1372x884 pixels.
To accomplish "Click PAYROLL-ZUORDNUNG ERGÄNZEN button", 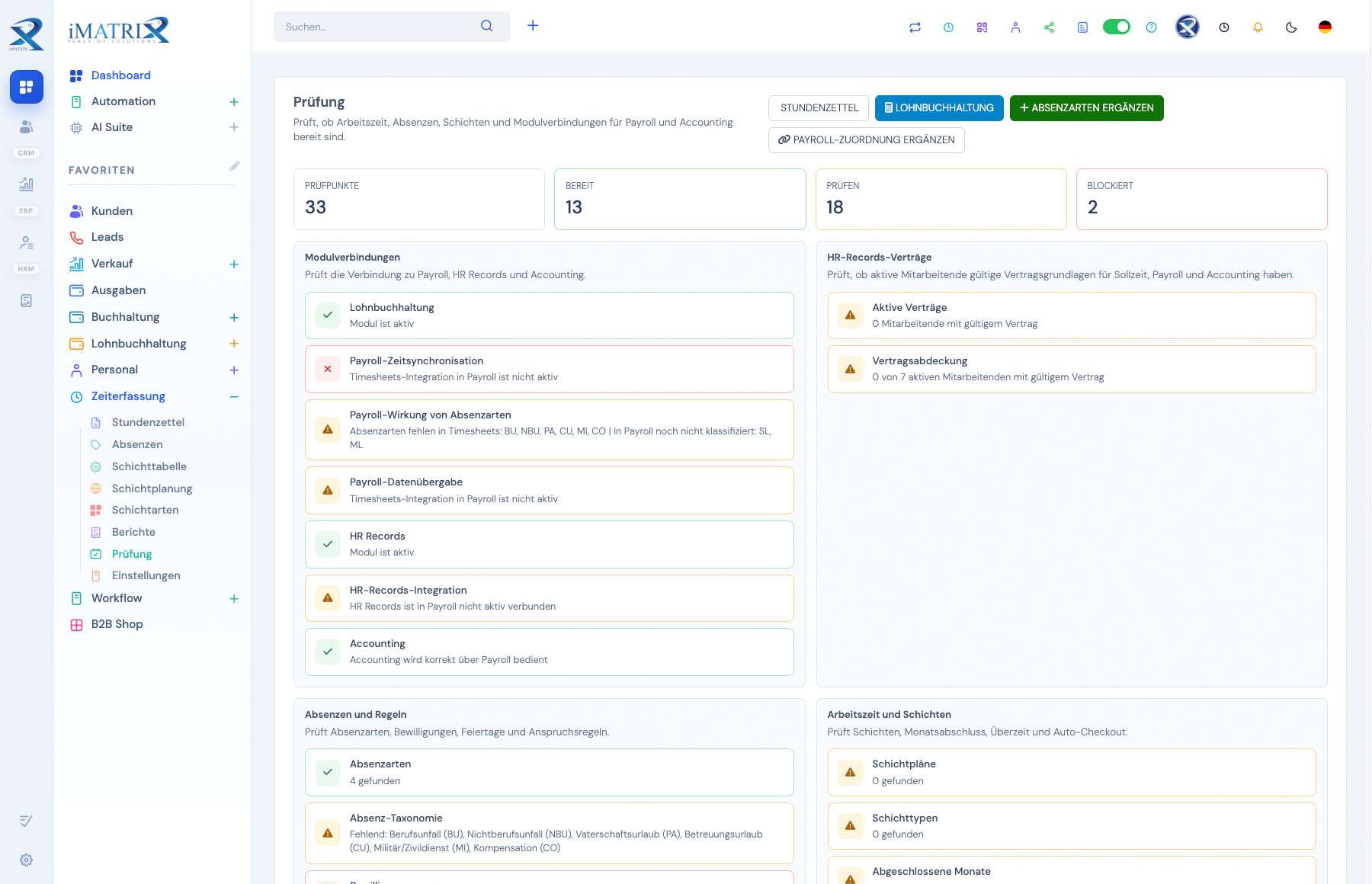I will [866, 140].
